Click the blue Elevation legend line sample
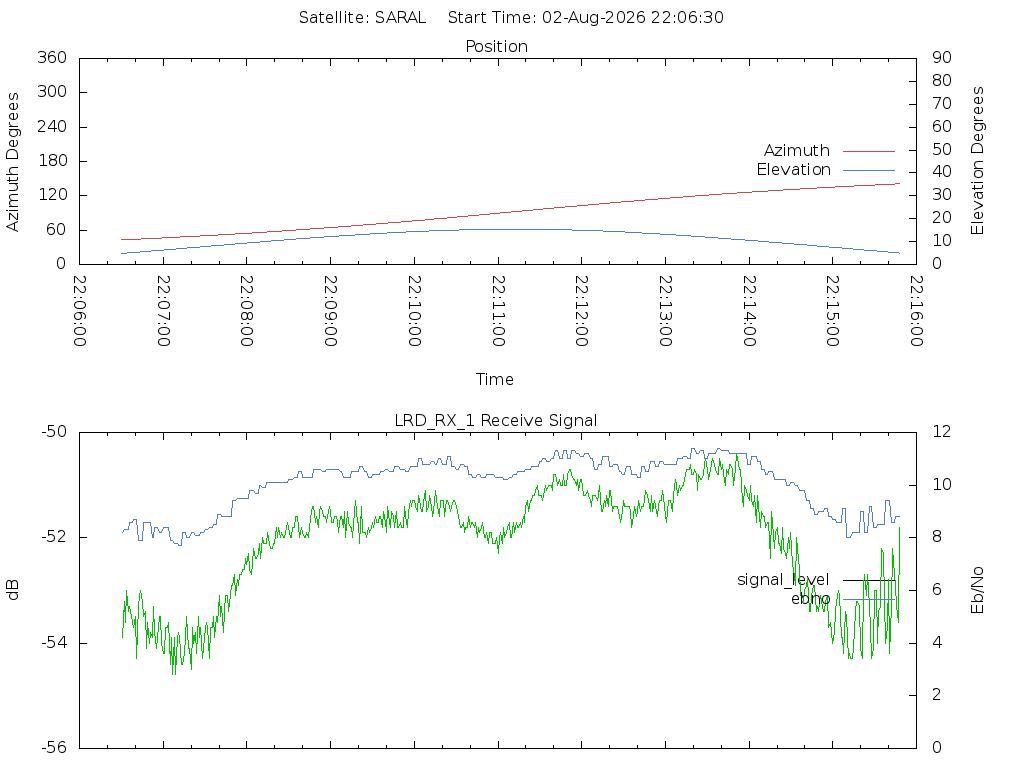 click(869, 170)
